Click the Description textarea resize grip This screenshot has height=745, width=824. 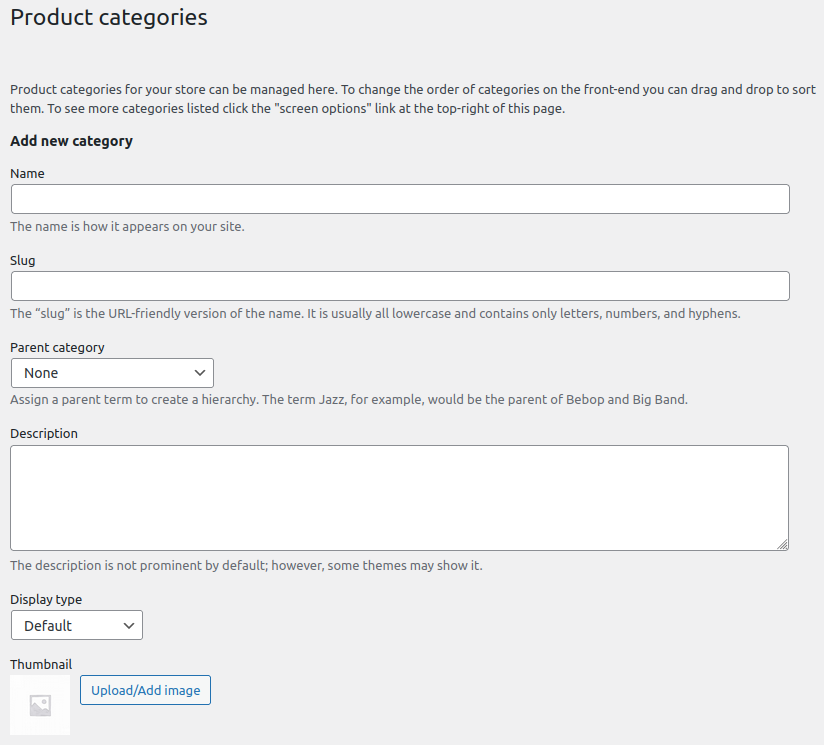click(782, 545)
